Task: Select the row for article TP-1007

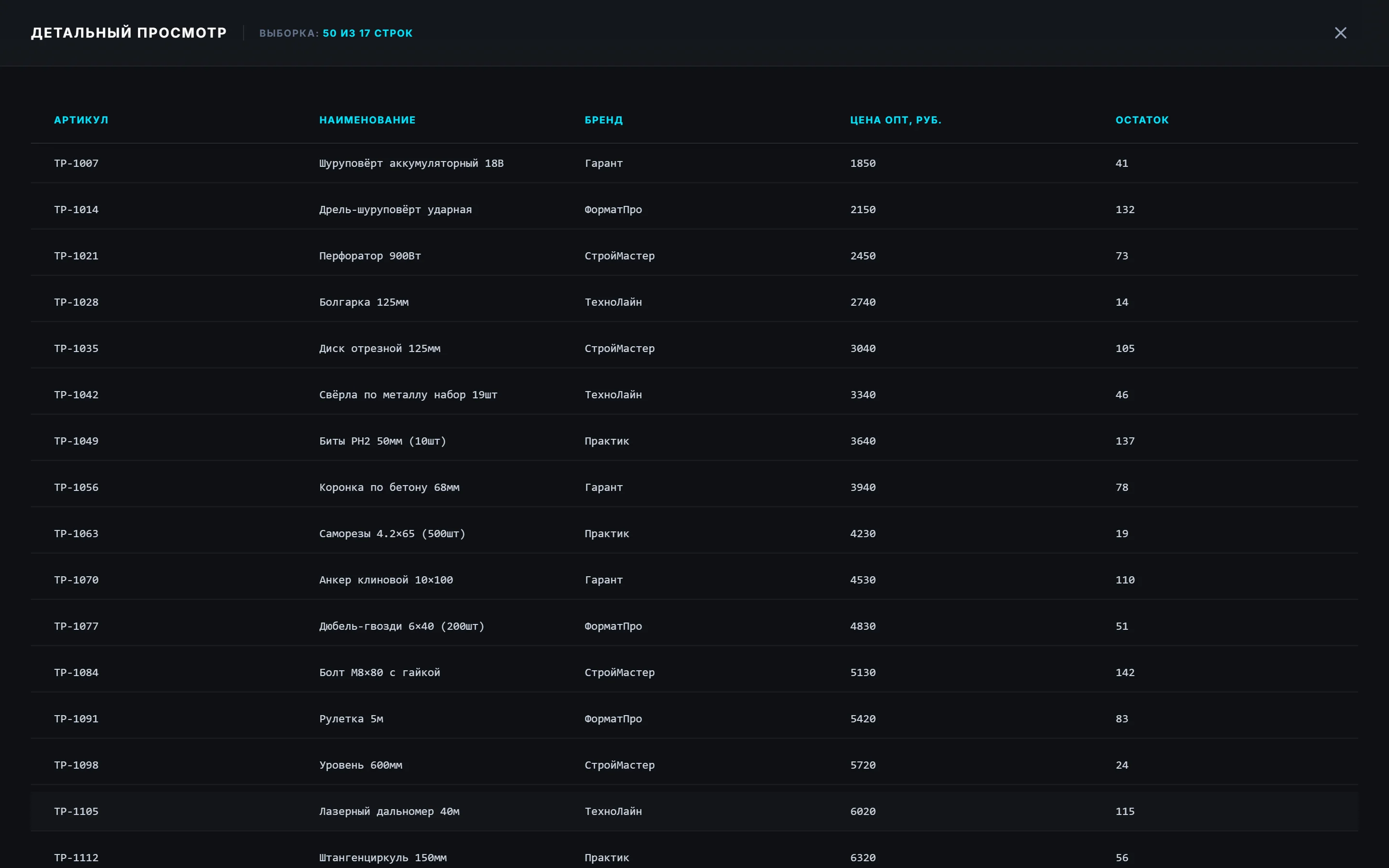Action: click(694, 163)
